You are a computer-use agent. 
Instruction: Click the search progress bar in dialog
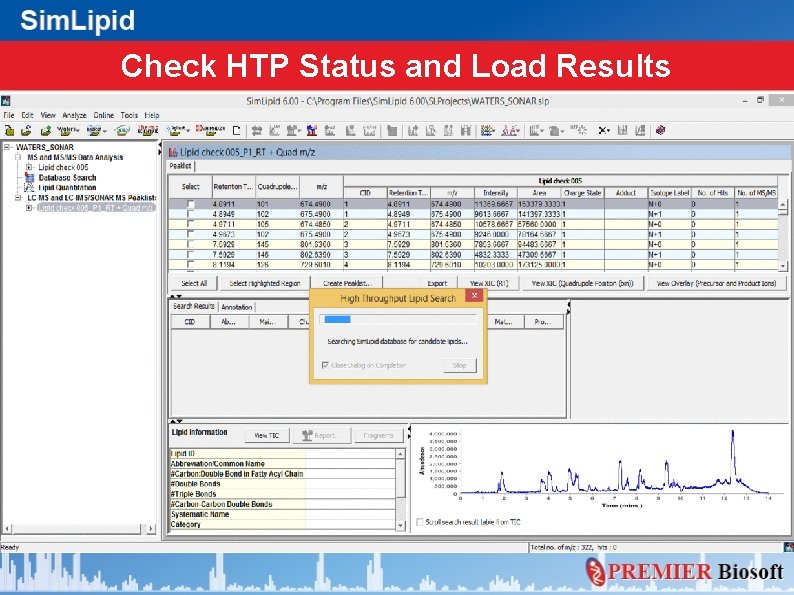click(x=398, y=320)
